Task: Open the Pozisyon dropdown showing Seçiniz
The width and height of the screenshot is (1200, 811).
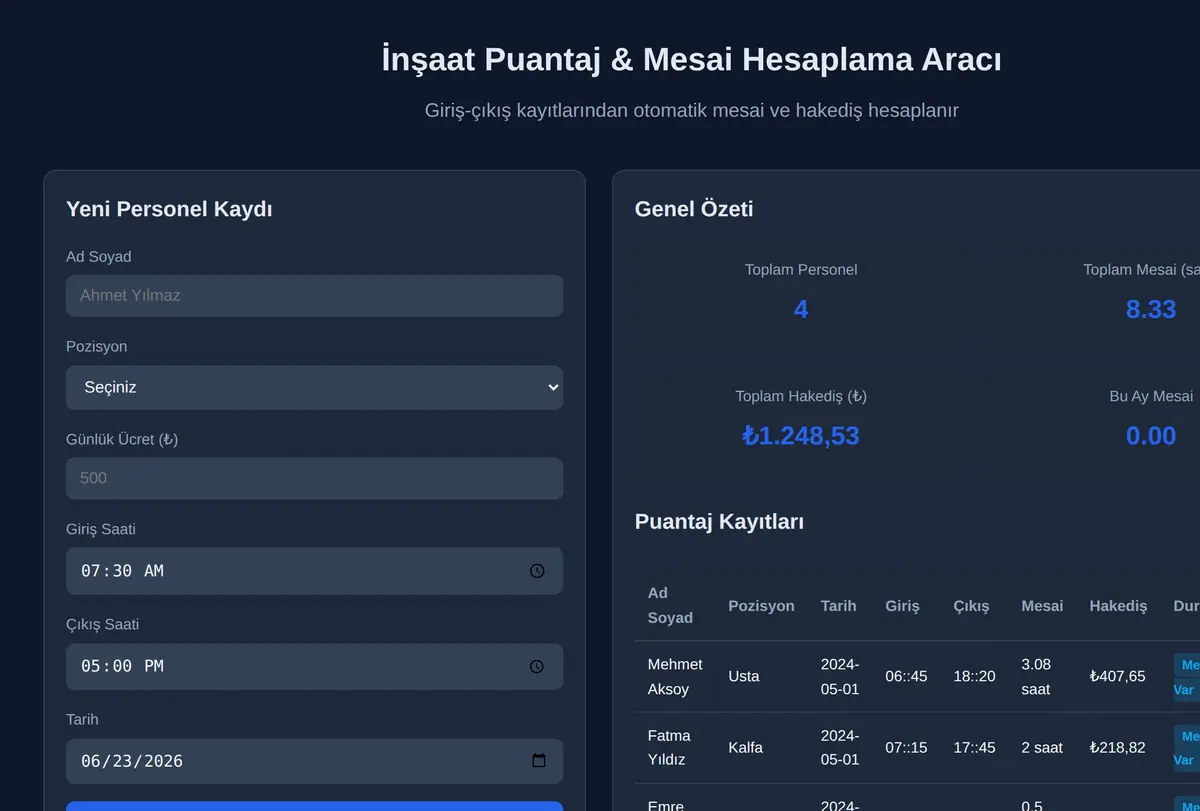Action: 314,387
